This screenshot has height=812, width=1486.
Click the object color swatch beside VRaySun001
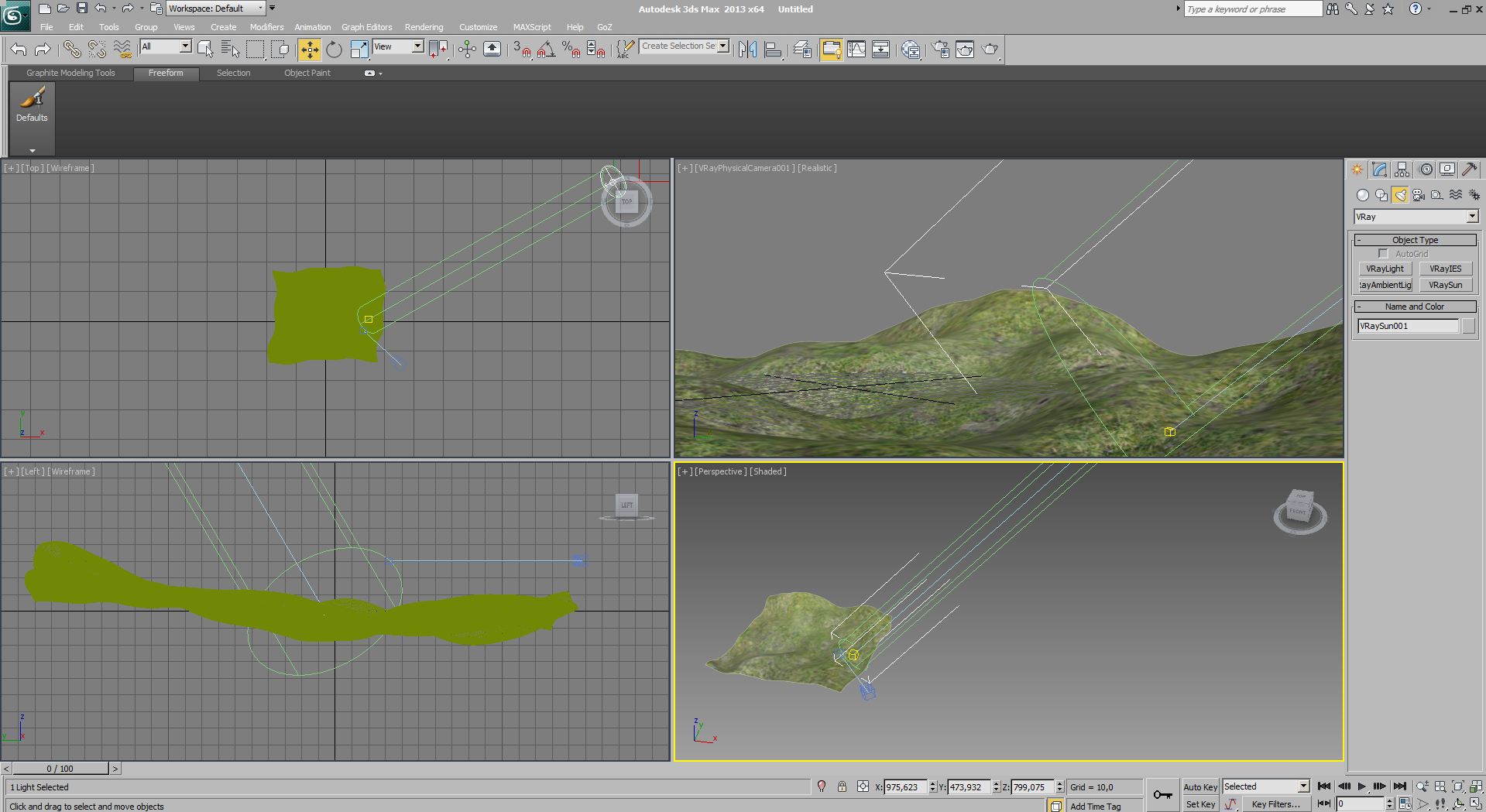coord(1468,326)
